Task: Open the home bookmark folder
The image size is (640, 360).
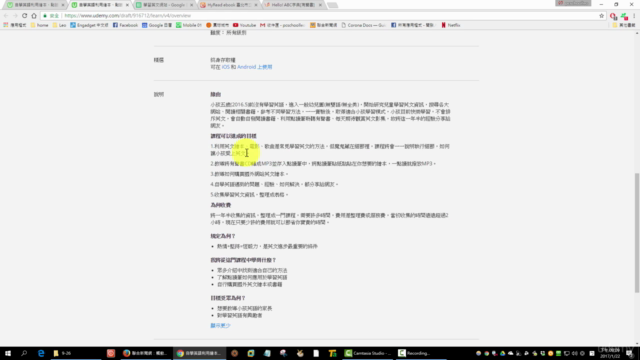Action: click(40, 25)
